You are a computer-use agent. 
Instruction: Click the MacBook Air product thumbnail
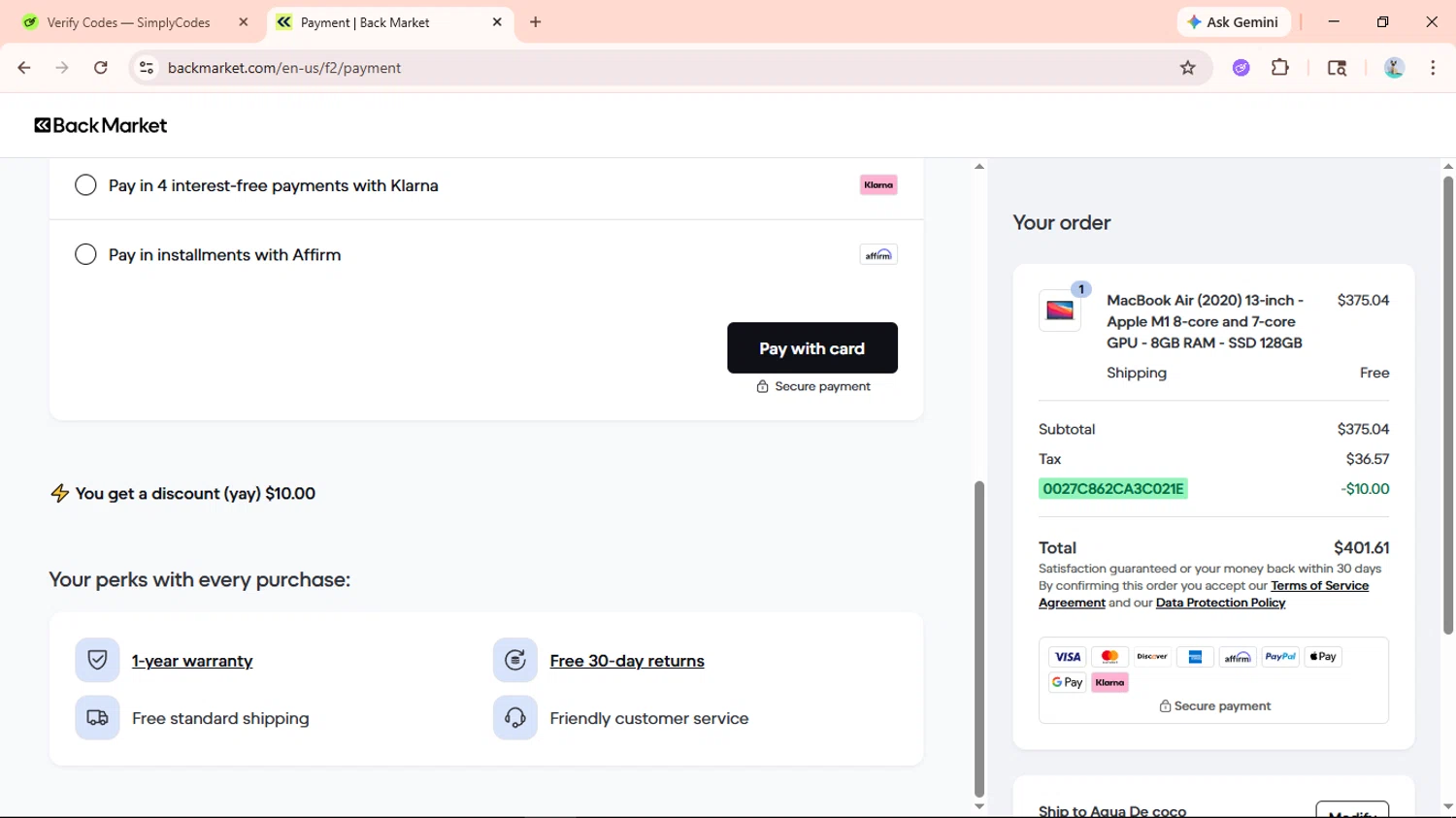(1060, 311)
